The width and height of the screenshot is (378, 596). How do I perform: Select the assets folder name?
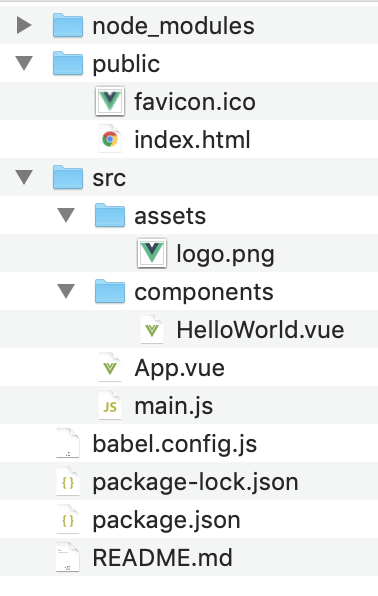(x=170, y=216)
